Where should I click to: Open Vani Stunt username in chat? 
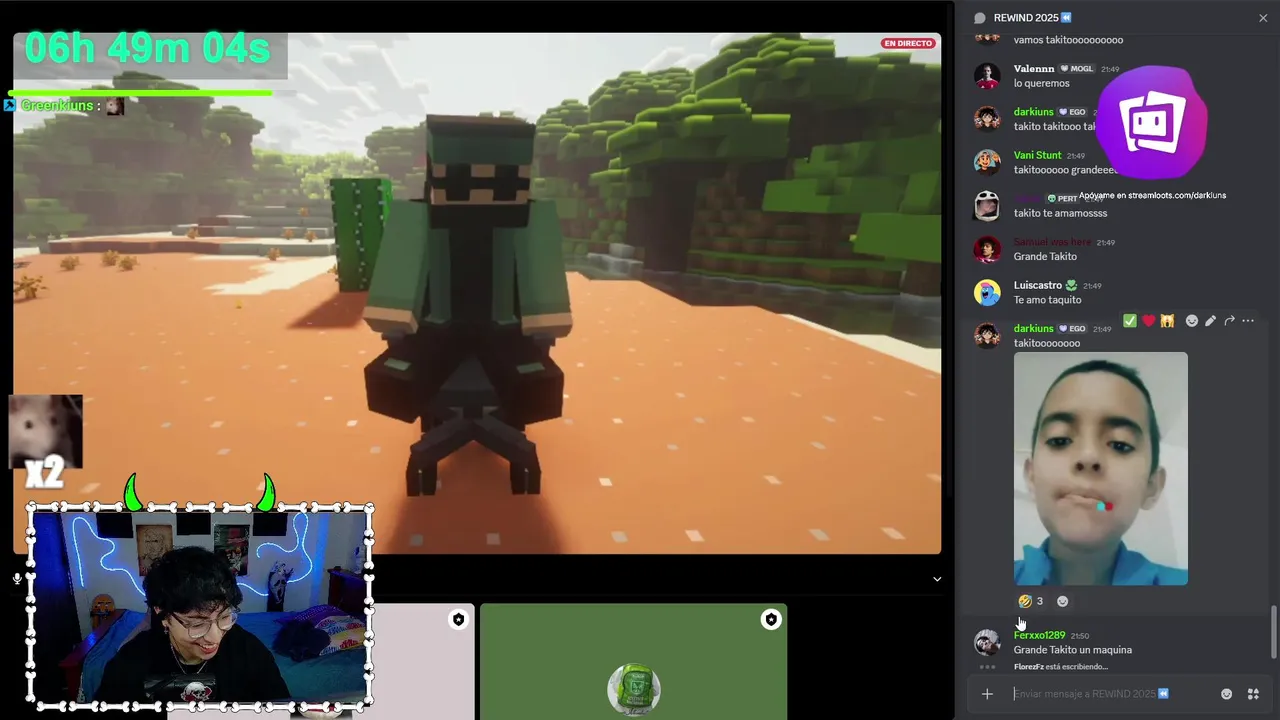click(1037, 155)
